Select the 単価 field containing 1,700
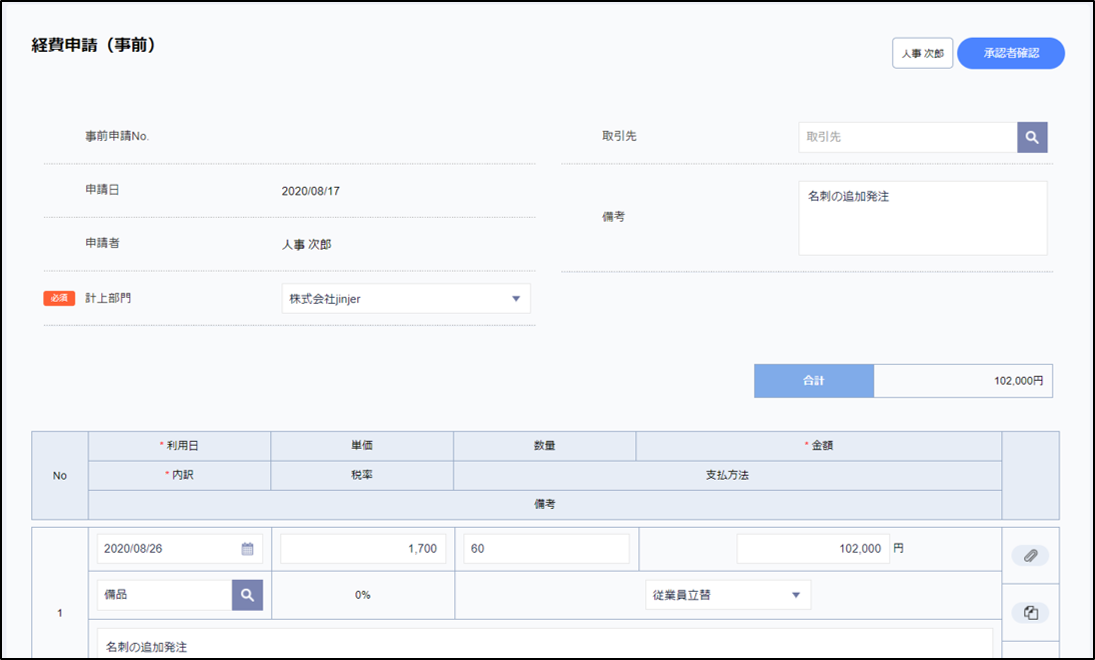The height and width of the screenshot is (660, 1095). click(x=363, y=549)
